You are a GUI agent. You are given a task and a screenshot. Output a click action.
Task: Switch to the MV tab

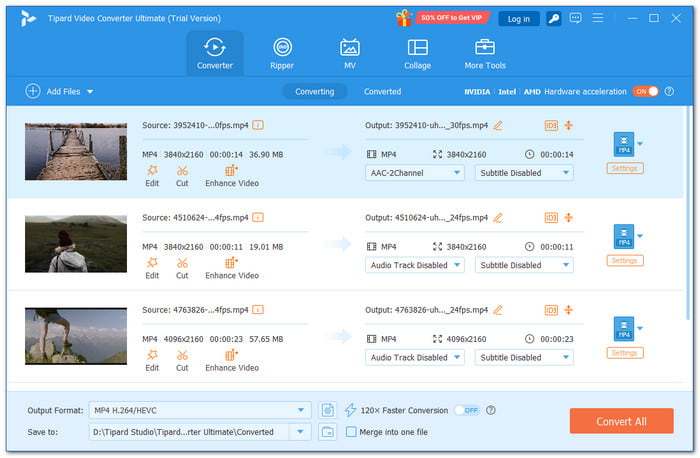(x=350, y=54)
